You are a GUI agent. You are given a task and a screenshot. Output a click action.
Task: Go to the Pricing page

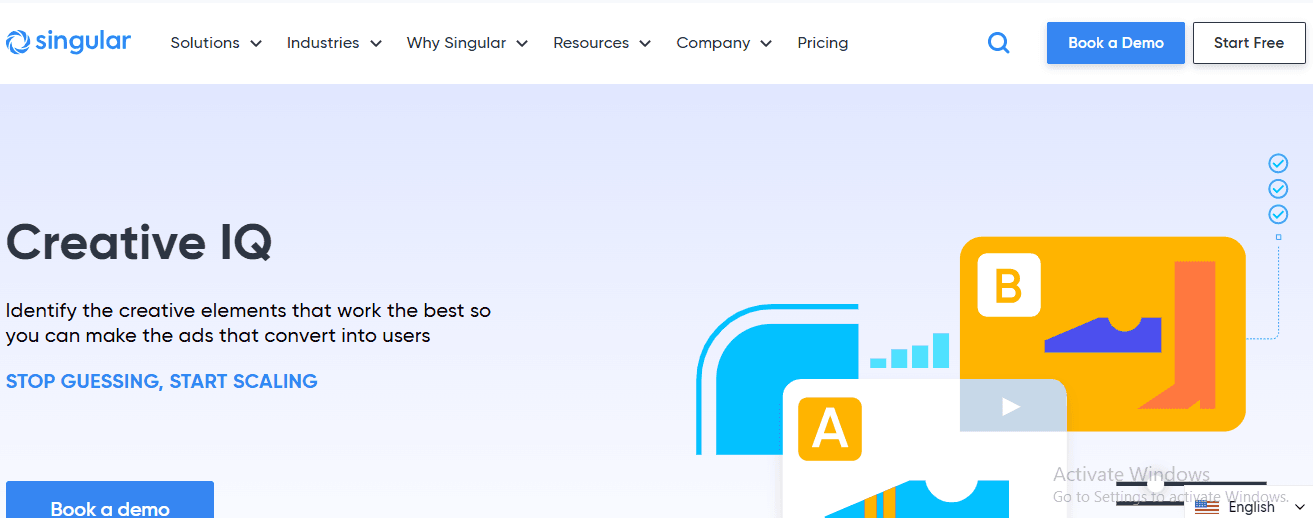[823, 43]
